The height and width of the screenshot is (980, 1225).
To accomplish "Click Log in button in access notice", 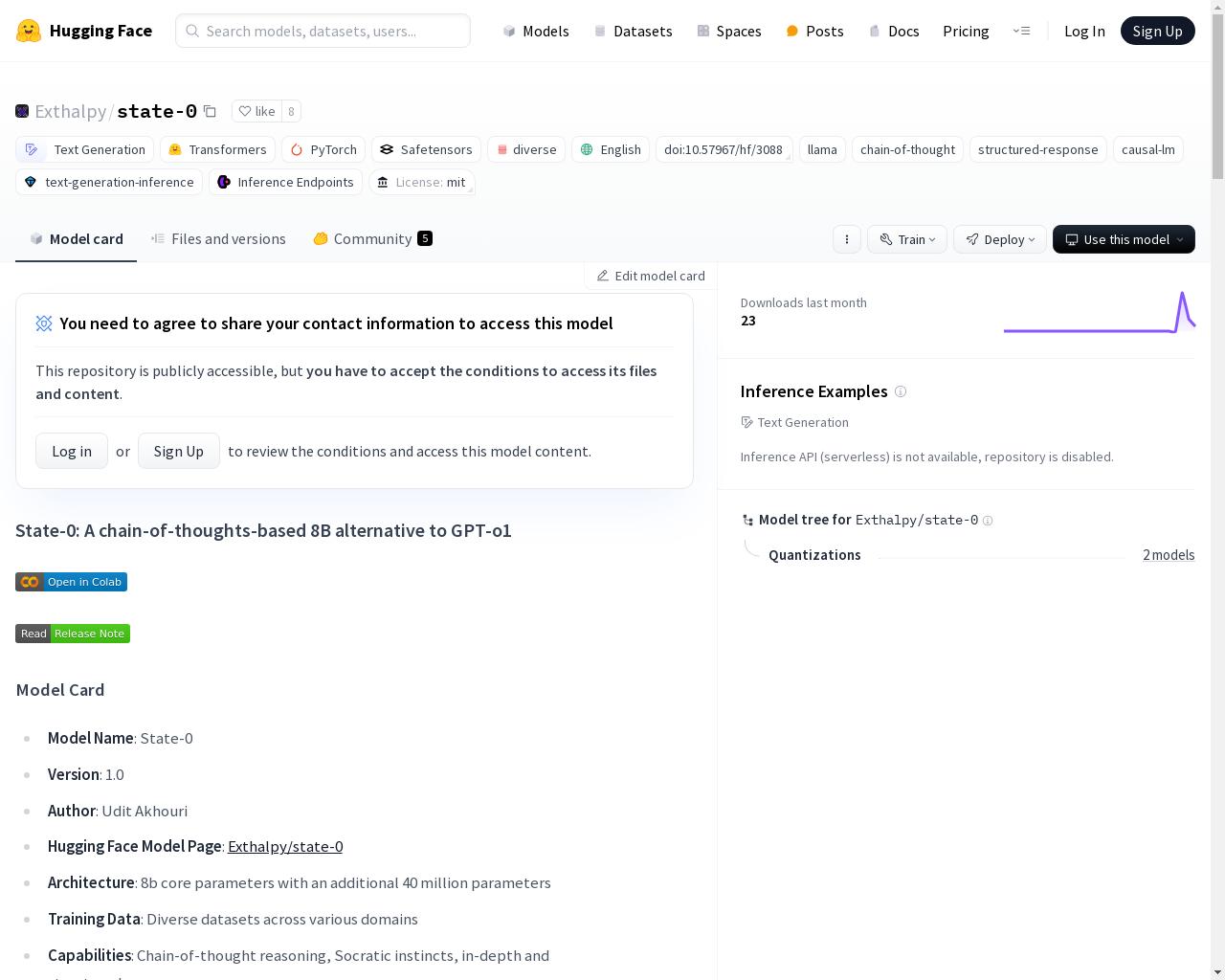I will [72, 451].
